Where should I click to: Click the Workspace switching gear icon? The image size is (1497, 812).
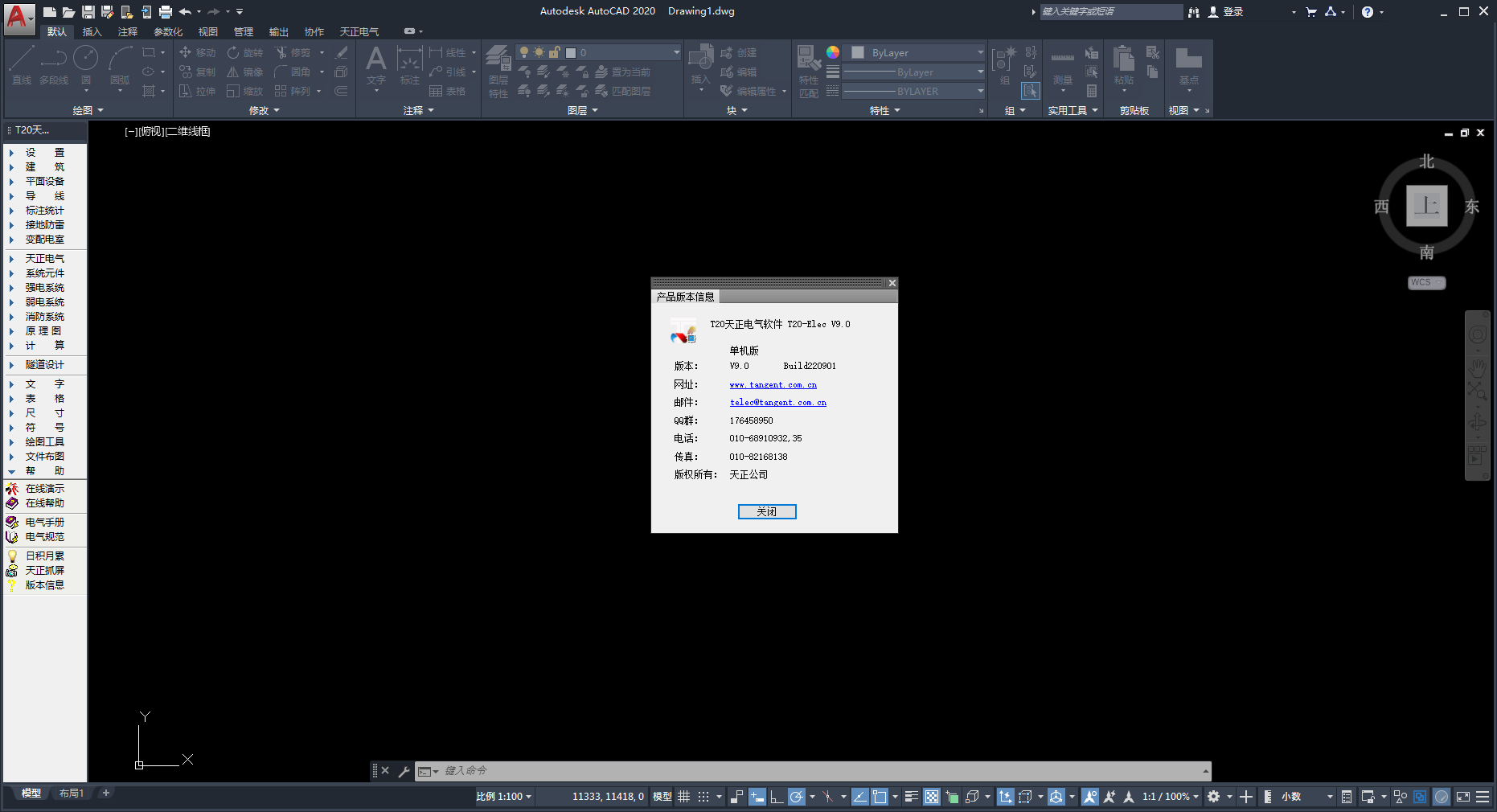click(x=1213, y=797)
